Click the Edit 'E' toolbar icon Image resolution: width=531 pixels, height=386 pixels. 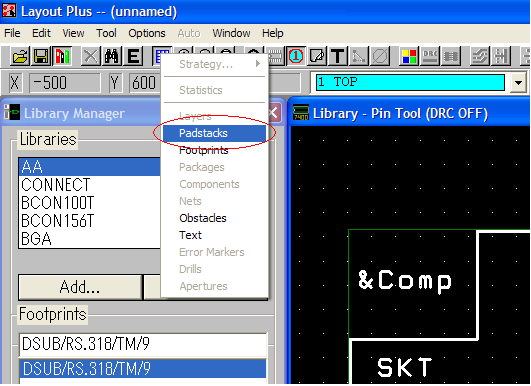coord(133,56)
